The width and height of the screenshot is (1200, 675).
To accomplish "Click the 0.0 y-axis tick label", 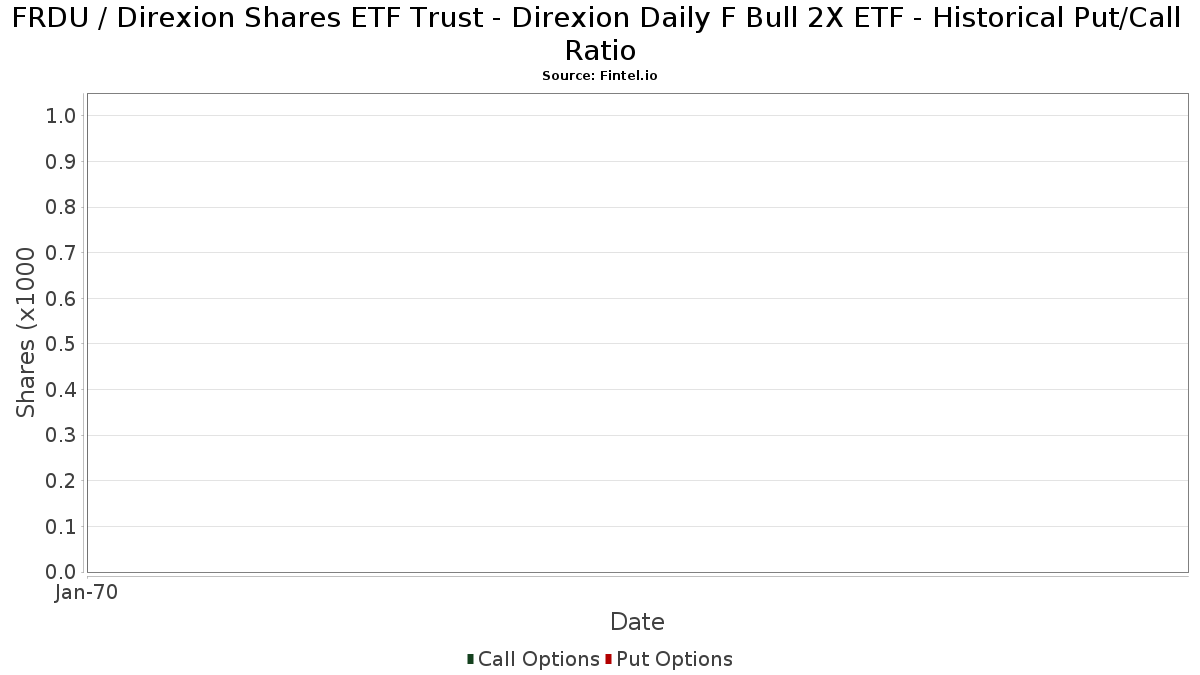I will coord(61,572).
